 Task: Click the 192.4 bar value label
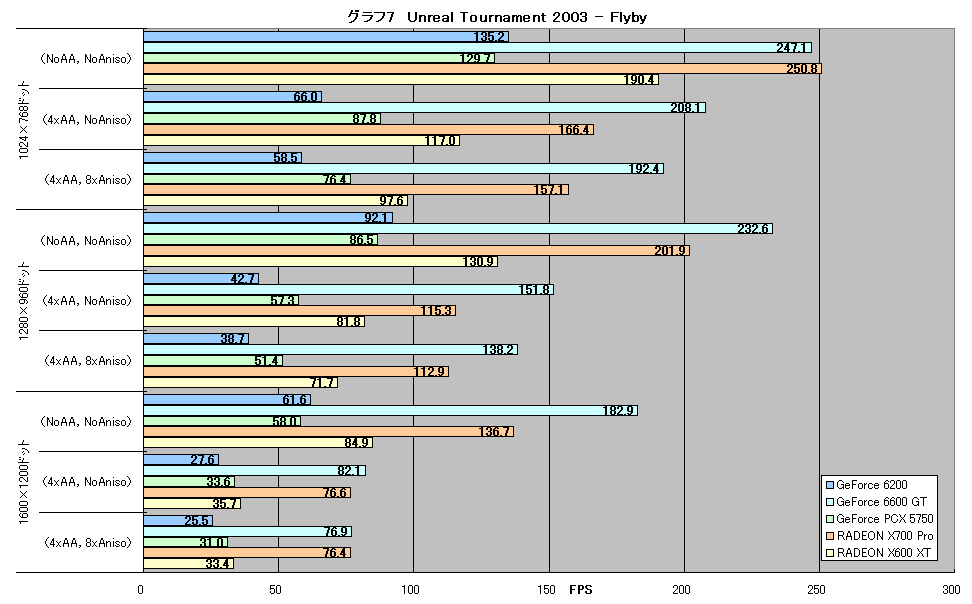[x=644, y=169]
